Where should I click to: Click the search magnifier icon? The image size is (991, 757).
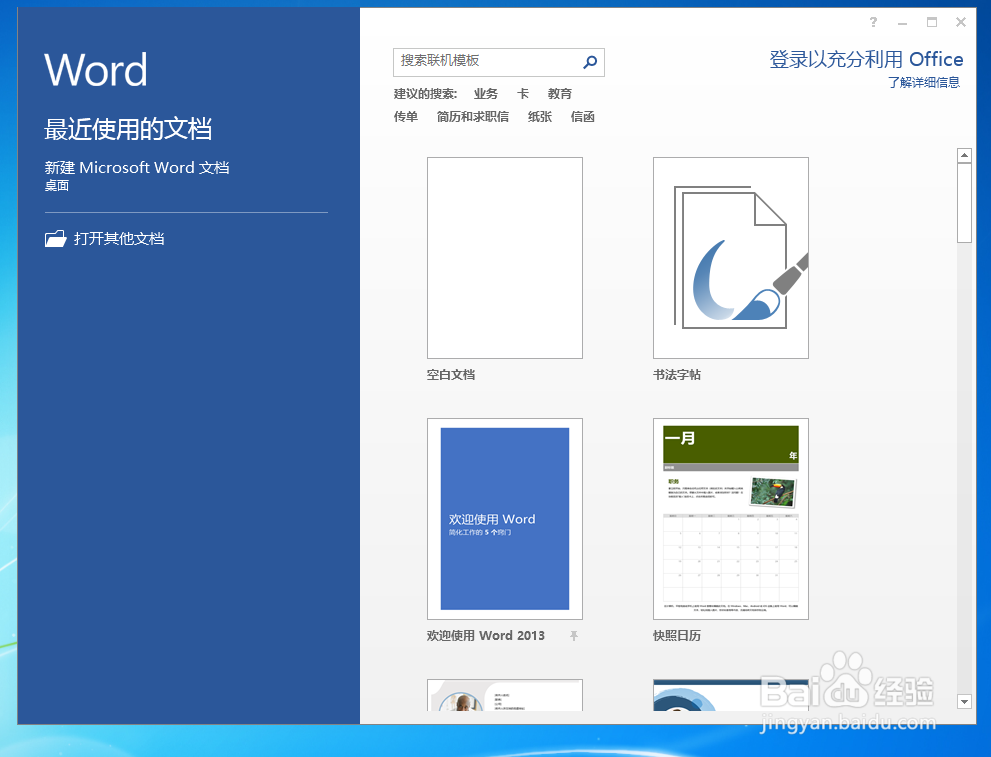coord(590,62)
